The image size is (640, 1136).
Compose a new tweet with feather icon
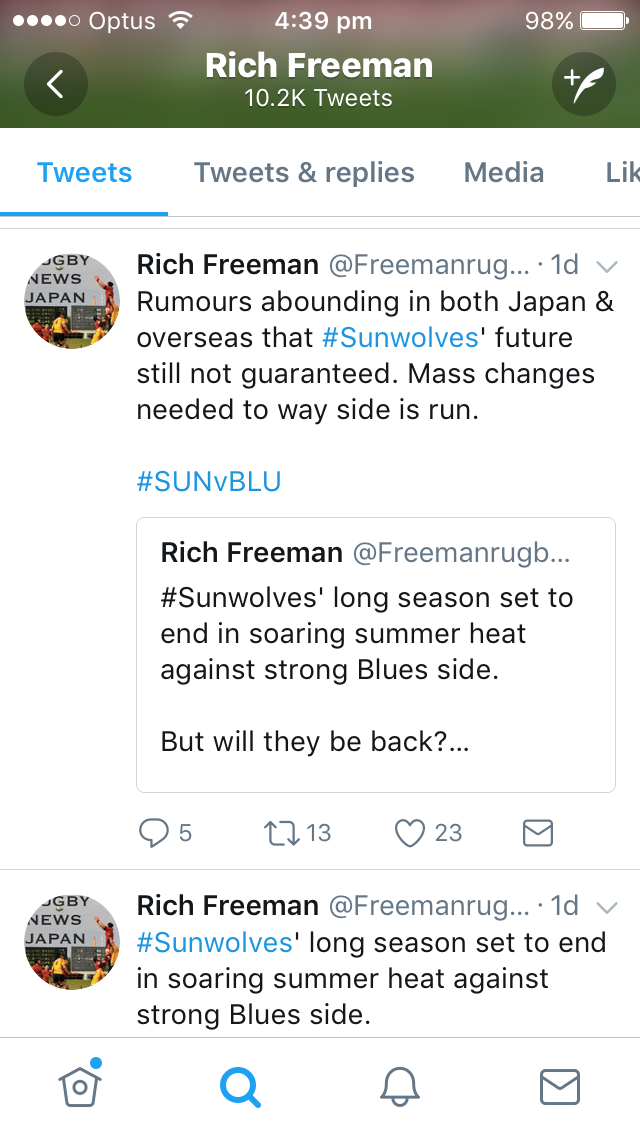[x=584, y=84]
